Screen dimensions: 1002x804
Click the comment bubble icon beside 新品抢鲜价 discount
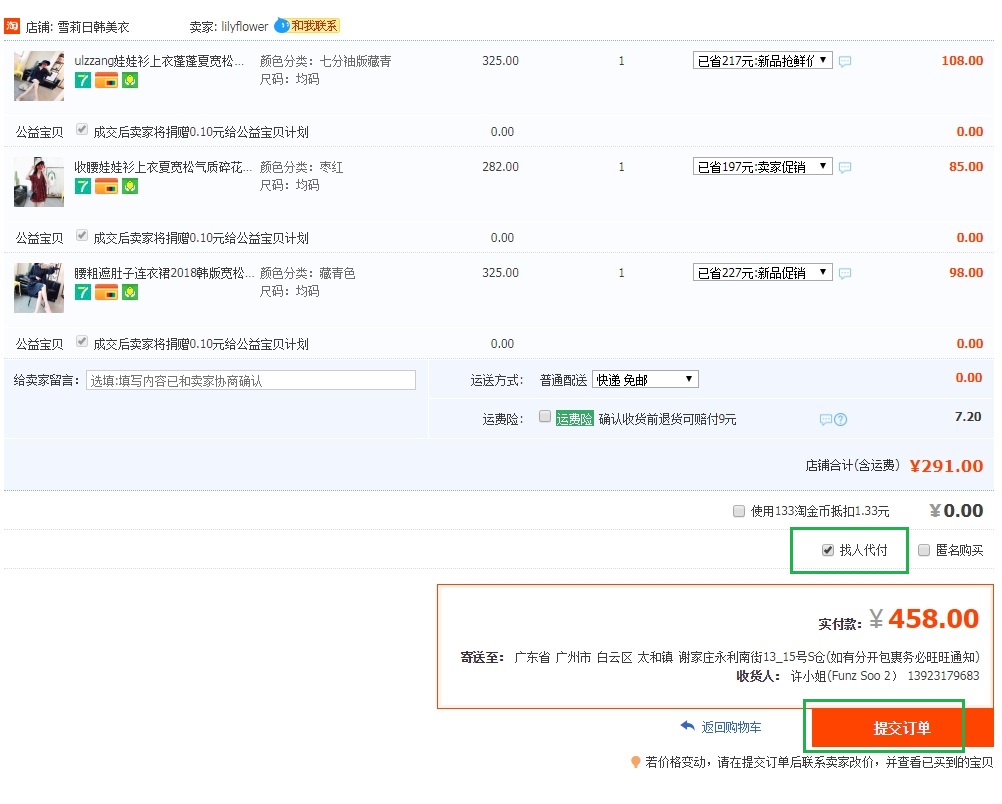pyautogui.click(x=845, y=62)
